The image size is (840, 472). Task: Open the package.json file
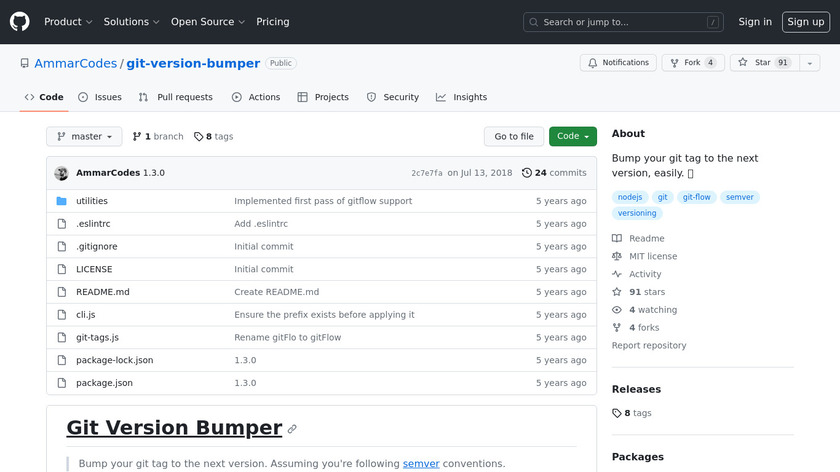coord(104,383)
